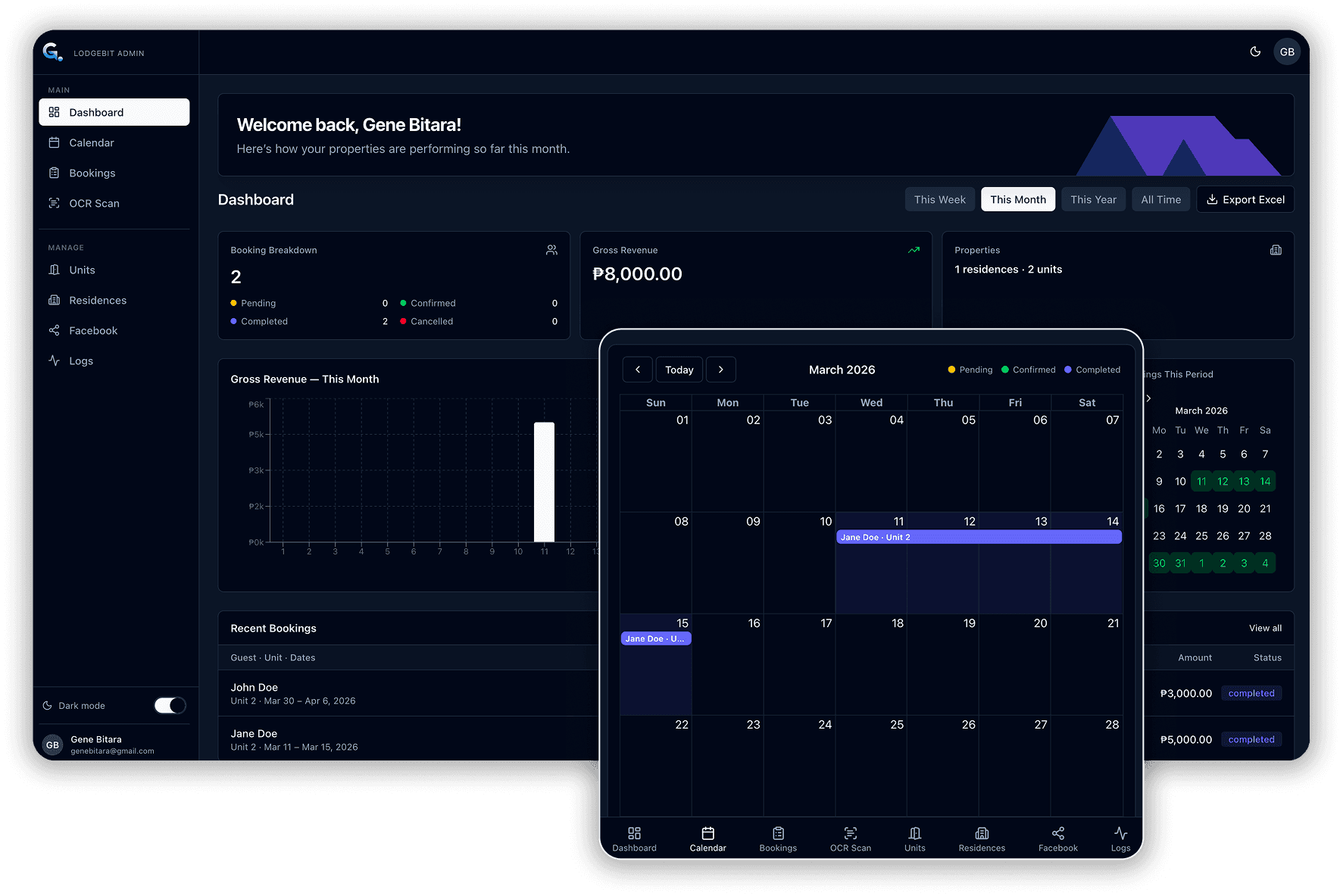The width and height of the screenshot is (1343, 896).
Task: Open Residences from the Manage section
Action: click(97, 300)
